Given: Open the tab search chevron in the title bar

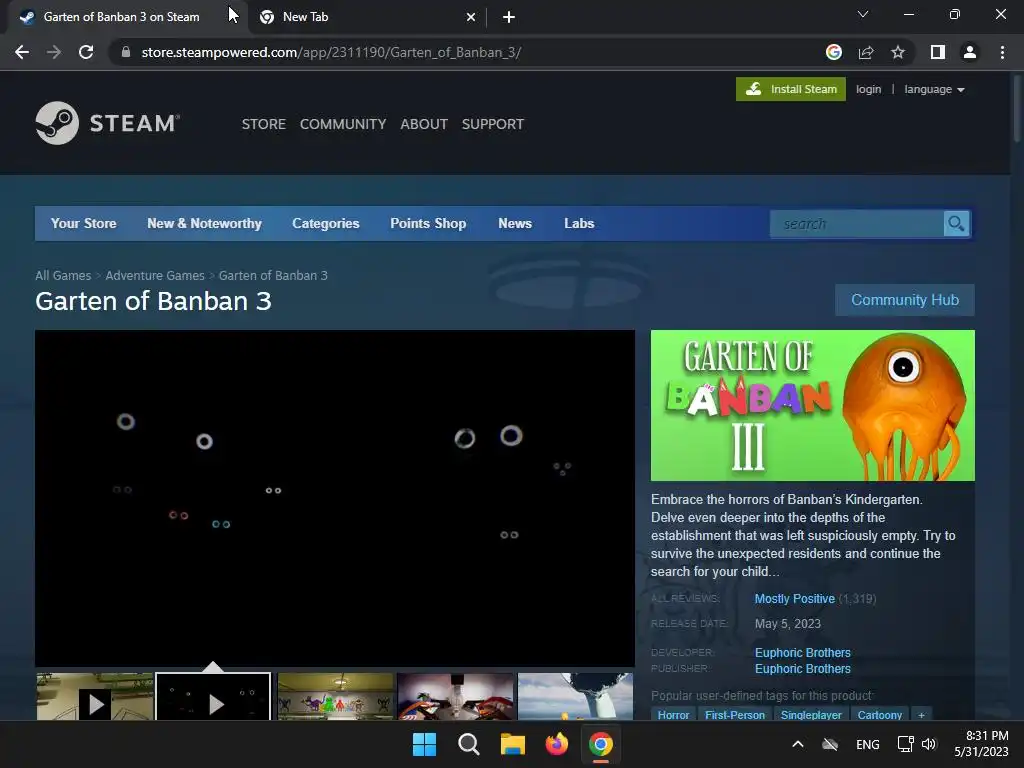Looking at the screenshot, I should coord(863,14).
